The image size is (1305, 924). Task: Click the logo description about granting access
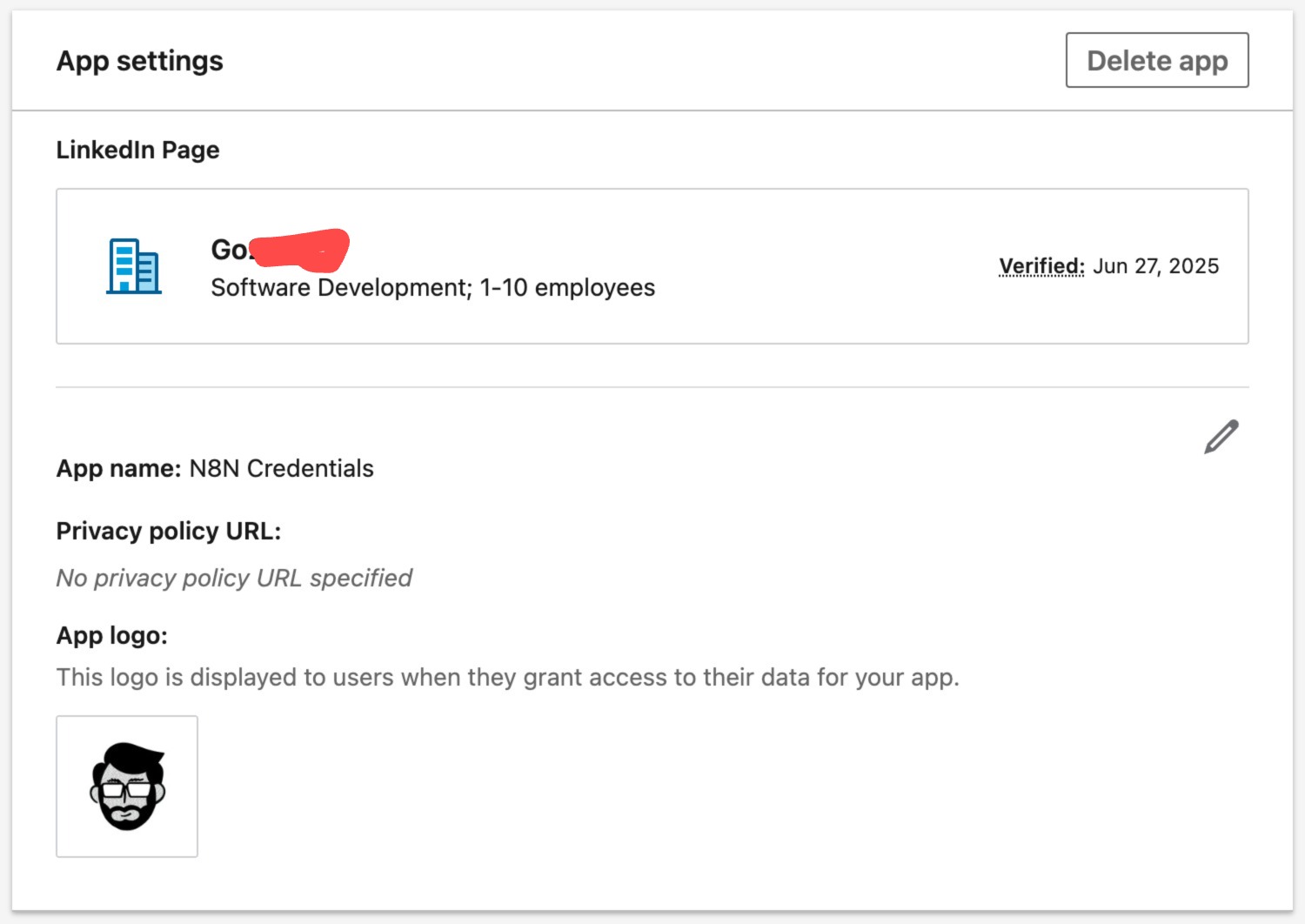[x=508, y=677]
